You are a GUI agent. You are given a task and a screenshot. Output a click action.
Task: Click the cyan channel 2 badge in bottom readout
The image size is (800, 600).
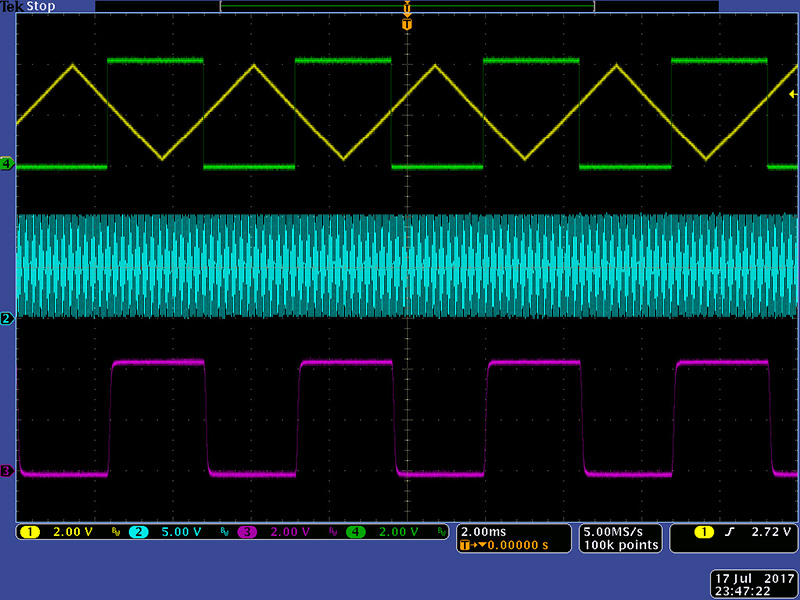140,532
